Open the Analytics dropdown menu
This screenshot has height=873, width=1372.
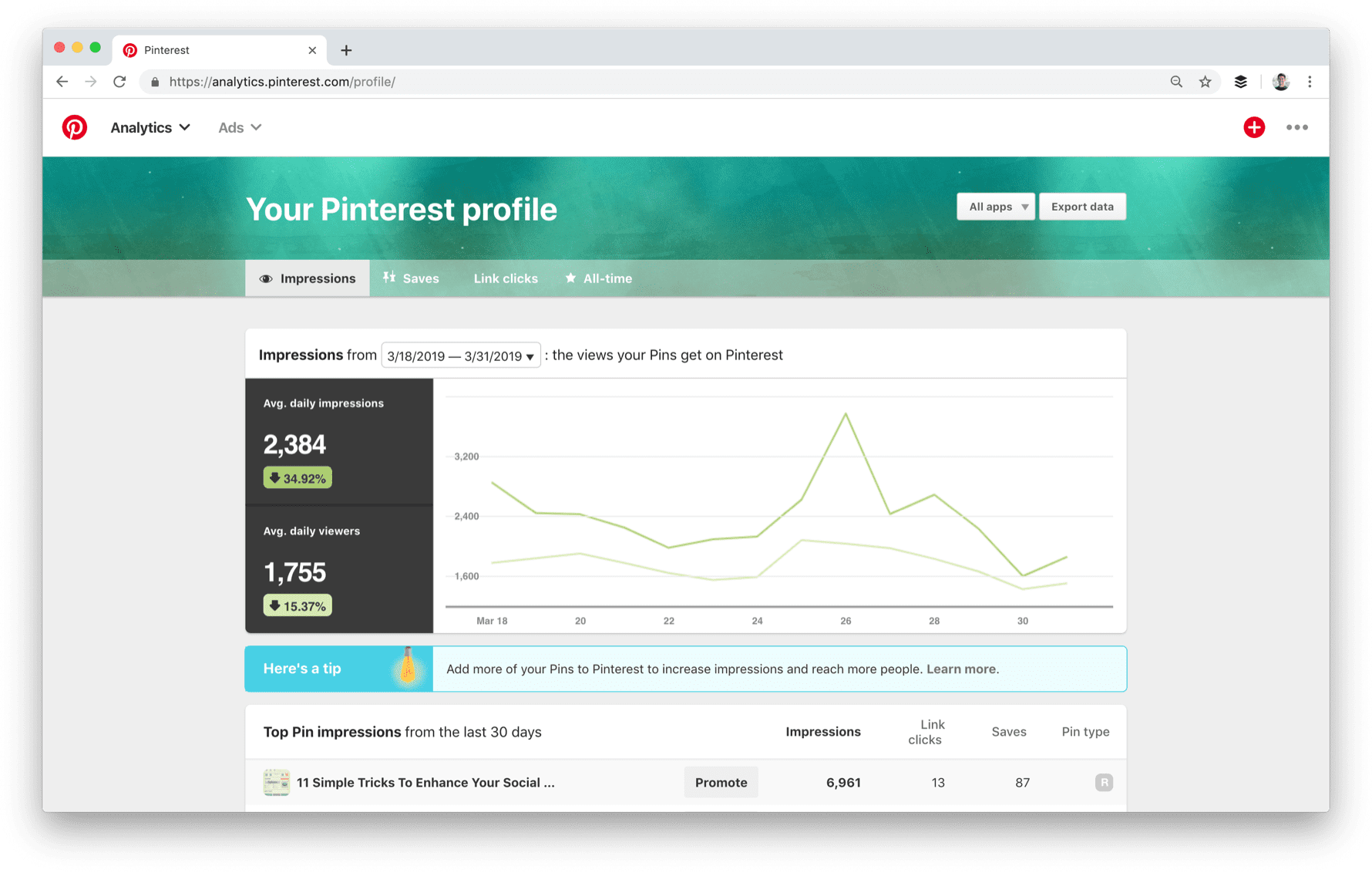[150, 127]
